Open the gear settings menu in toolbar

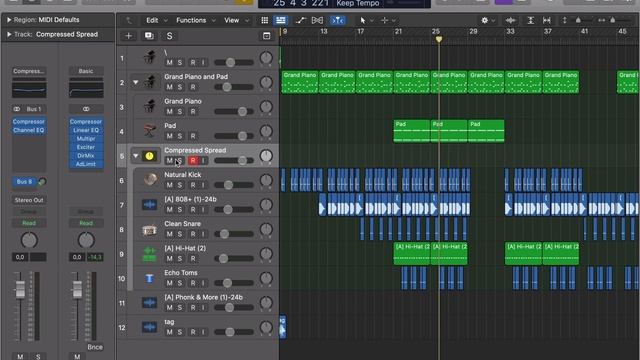[484, 20]
